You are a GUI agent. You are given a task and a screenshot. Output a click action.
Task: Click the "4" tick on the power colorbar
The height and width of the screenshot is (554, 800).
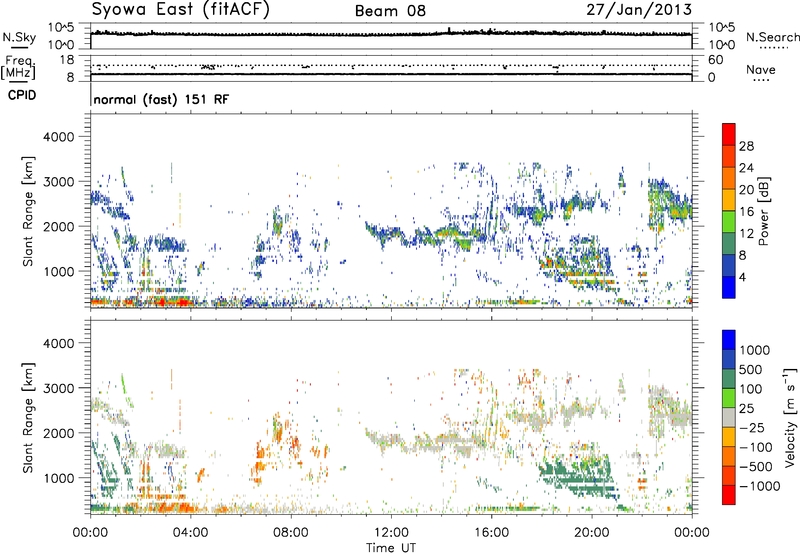[742, 277]
